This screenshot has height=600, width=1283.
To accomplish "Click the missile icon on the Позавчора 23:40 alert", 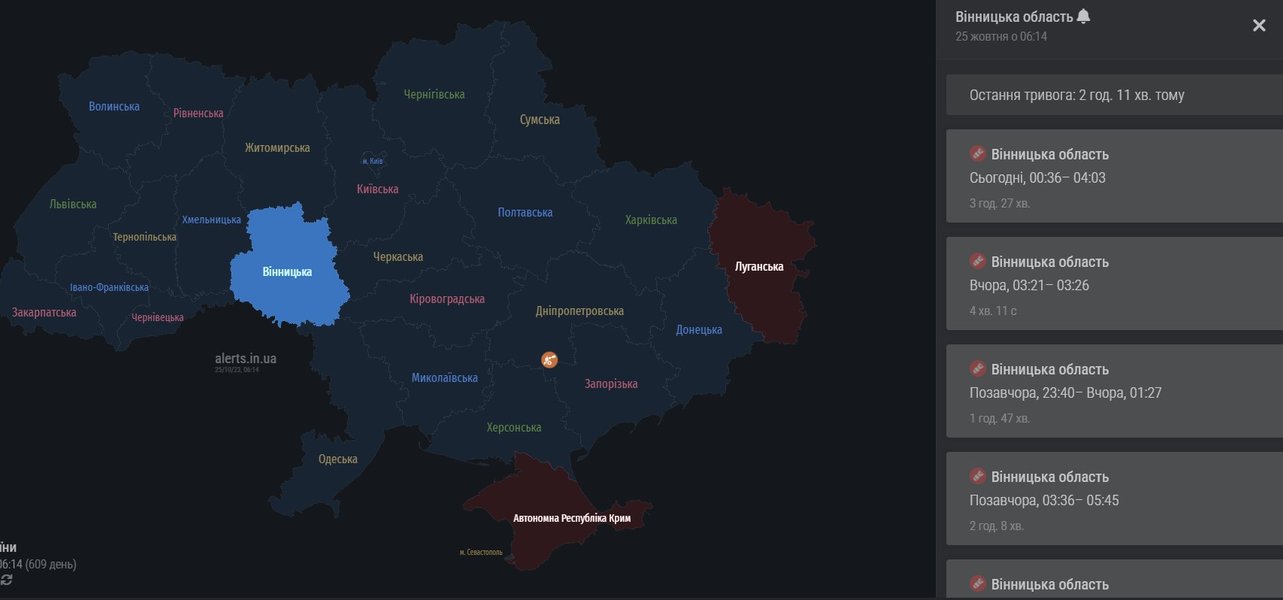I will pos(977,367).
